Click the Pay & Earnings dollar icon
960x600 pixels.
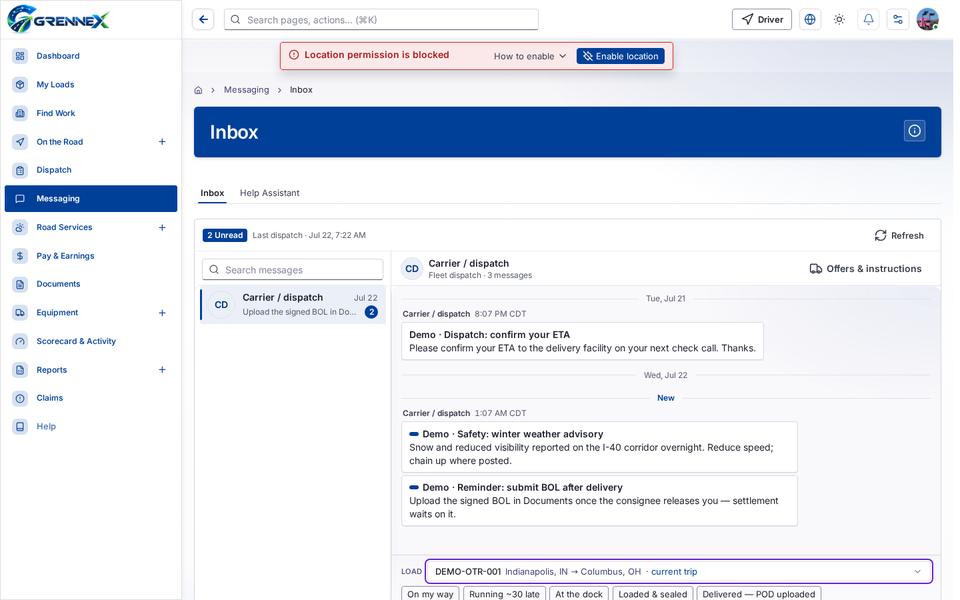tap(20, 256)
